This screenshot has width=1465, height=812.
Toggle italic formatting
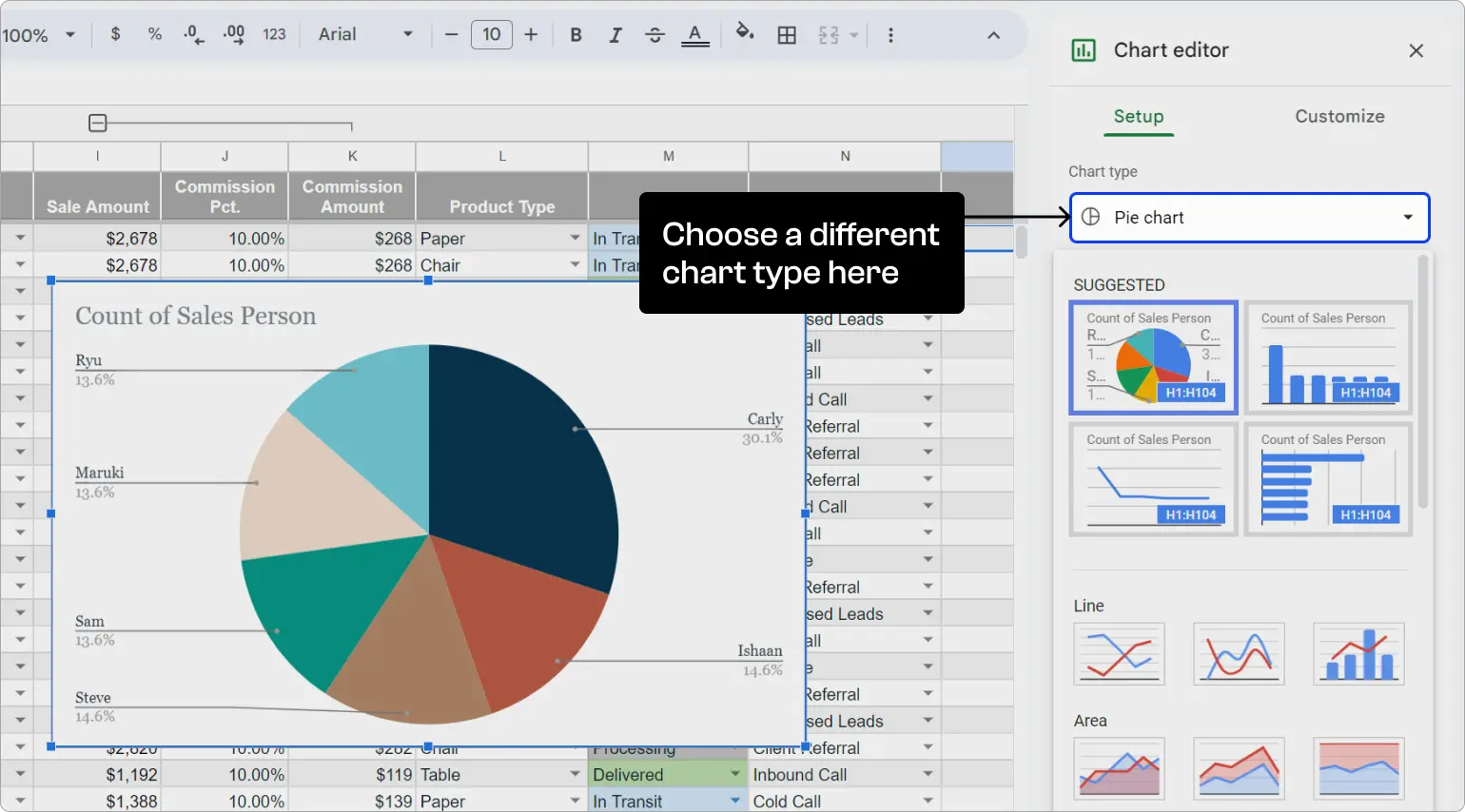[x=615, y=35]
